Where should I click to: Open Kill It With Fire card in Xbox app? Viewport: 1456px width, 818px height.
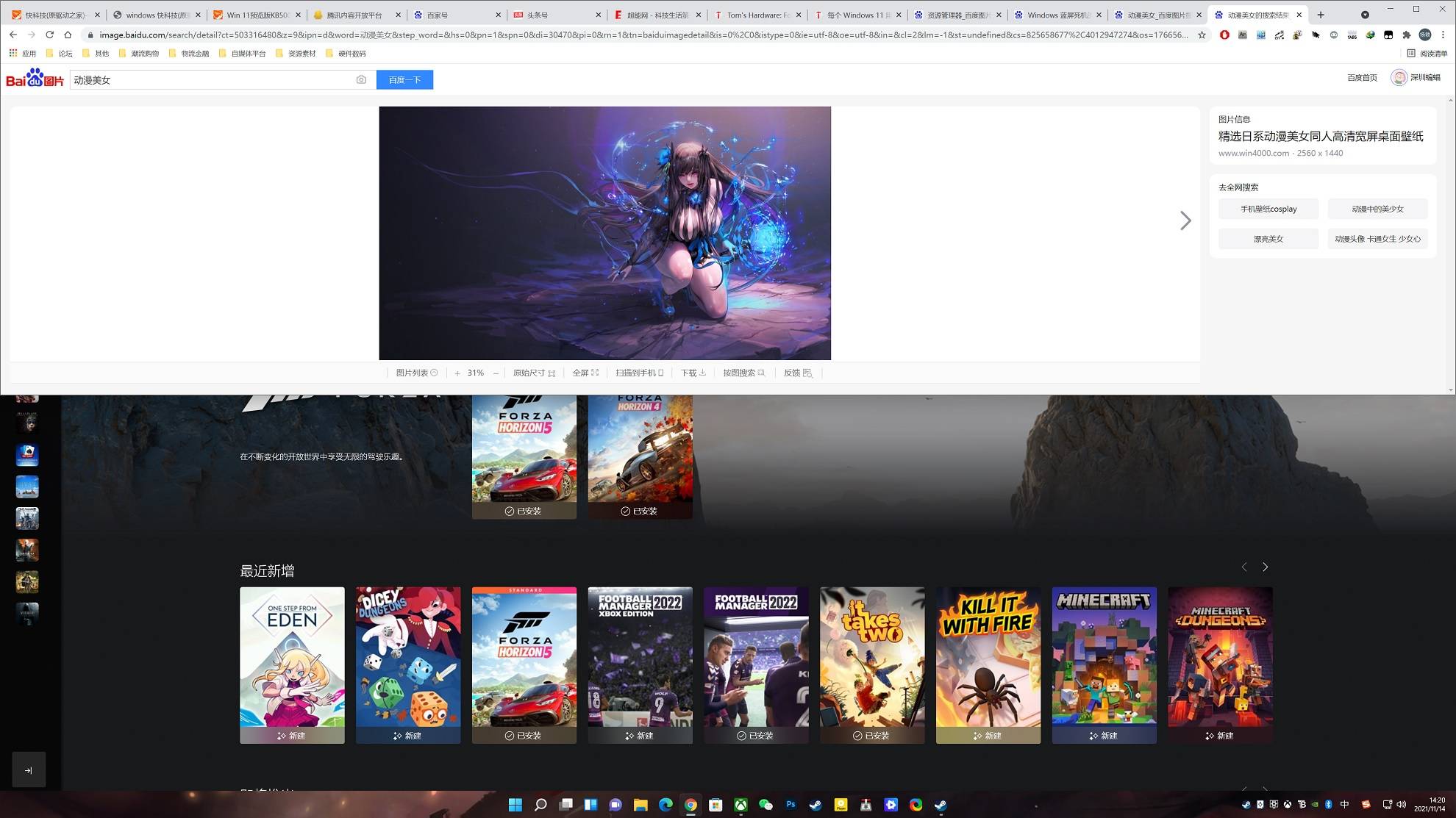coord(988,665)
